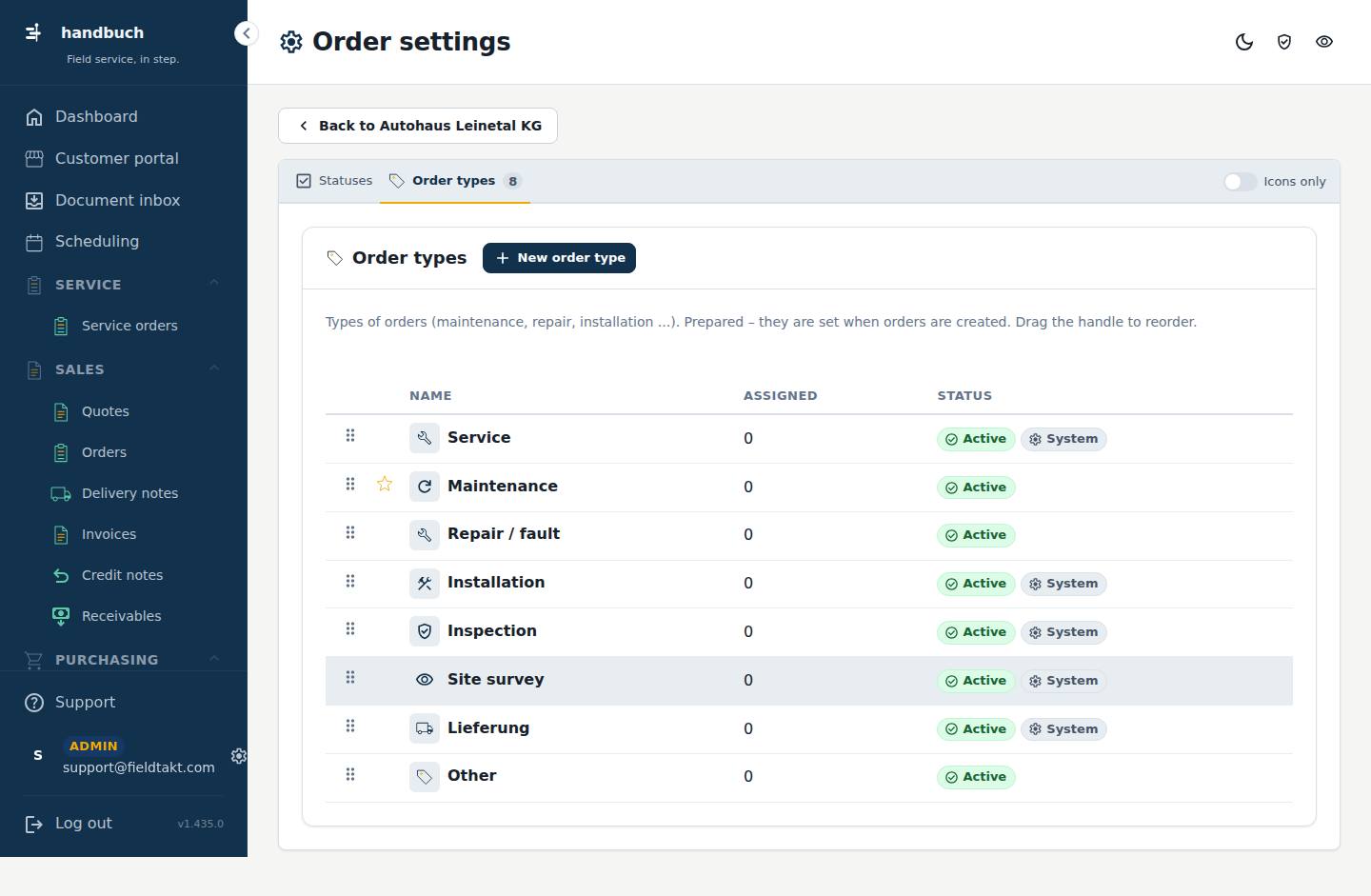
Task: Open the Support page link
Action: [x=124, y=703]
